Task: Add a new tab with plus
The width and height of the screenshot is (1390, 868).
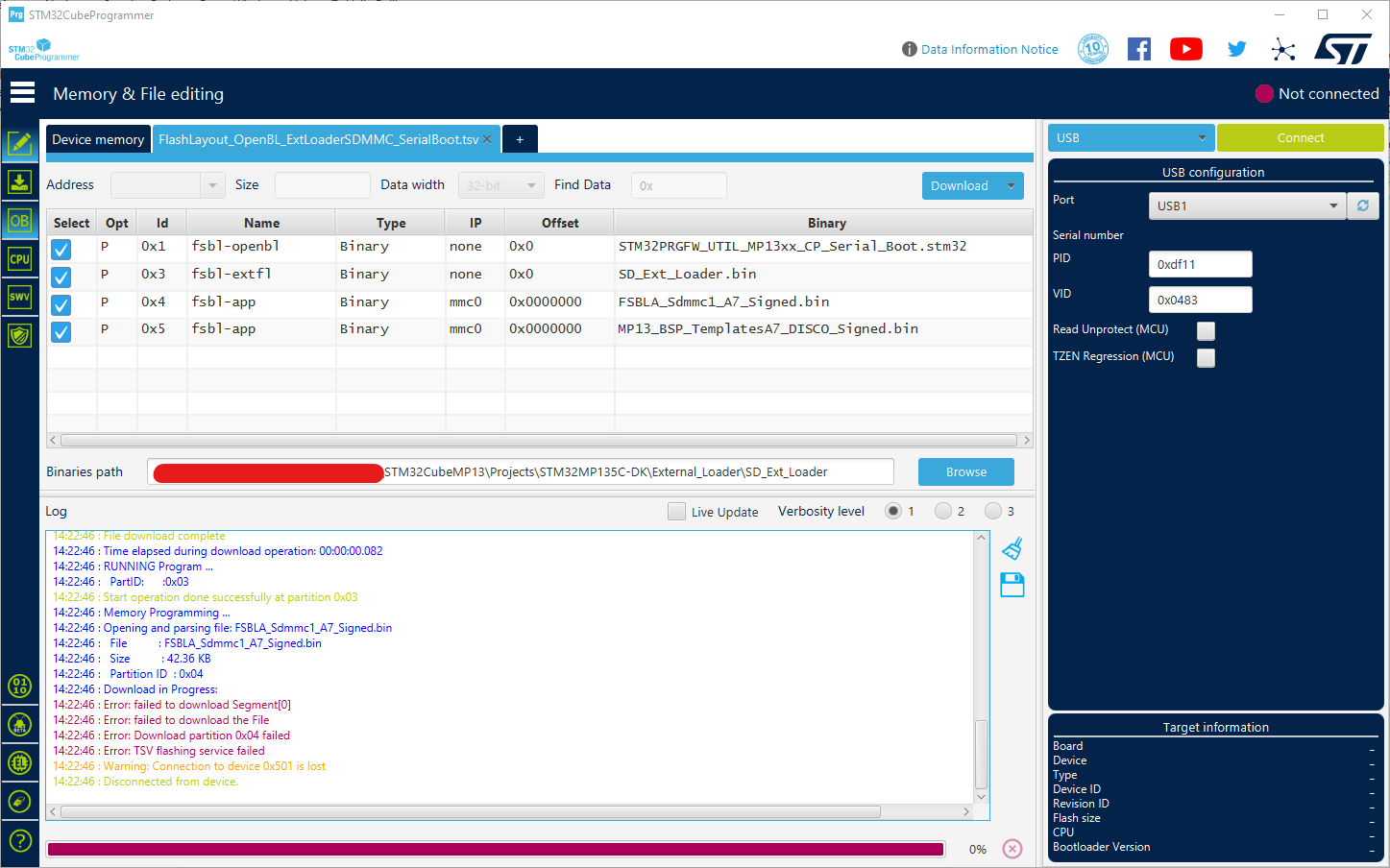Action: coord(520,139)
